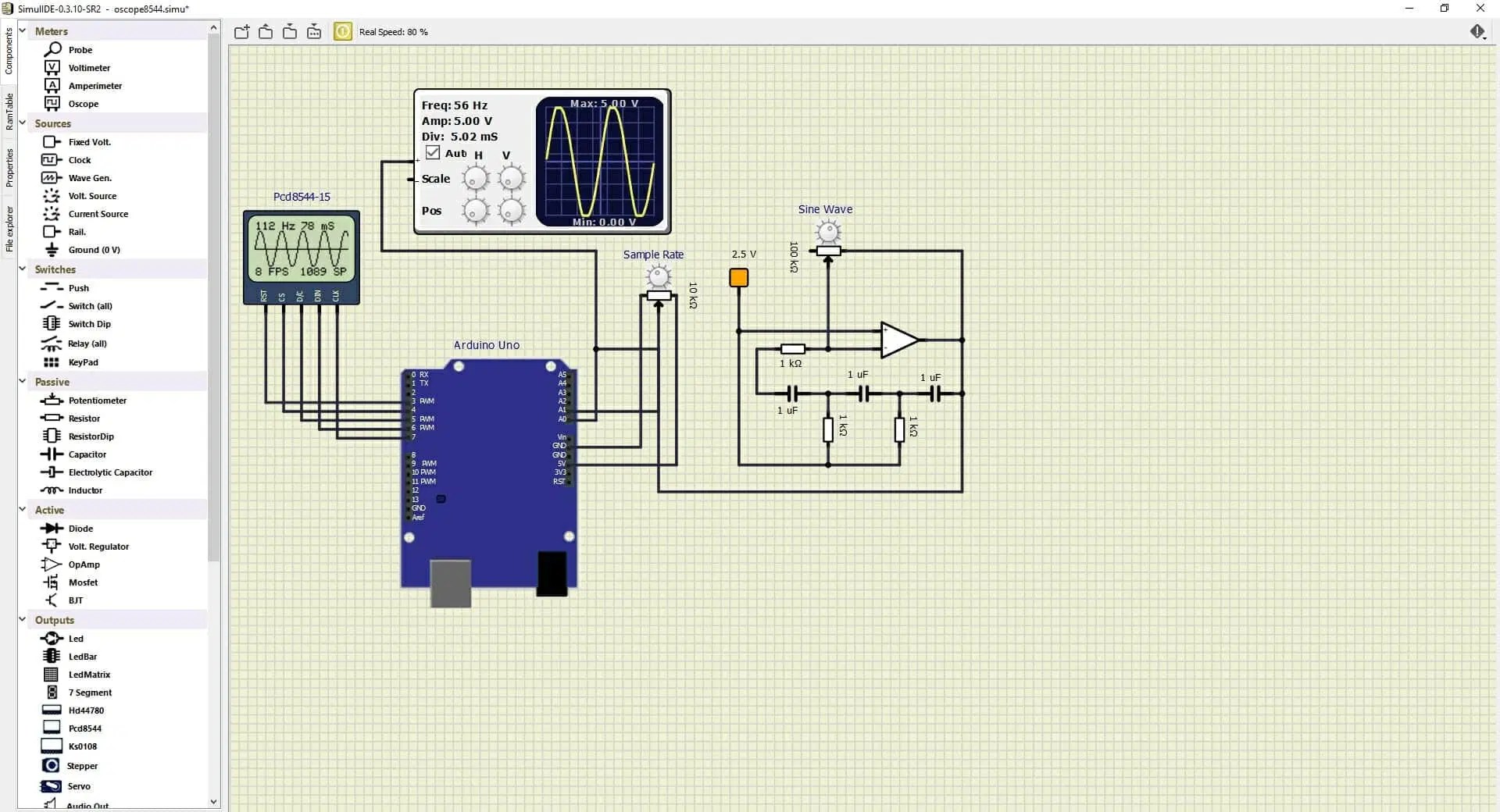
Task: Create a new circuit file
Action: (x=241, y=31)
